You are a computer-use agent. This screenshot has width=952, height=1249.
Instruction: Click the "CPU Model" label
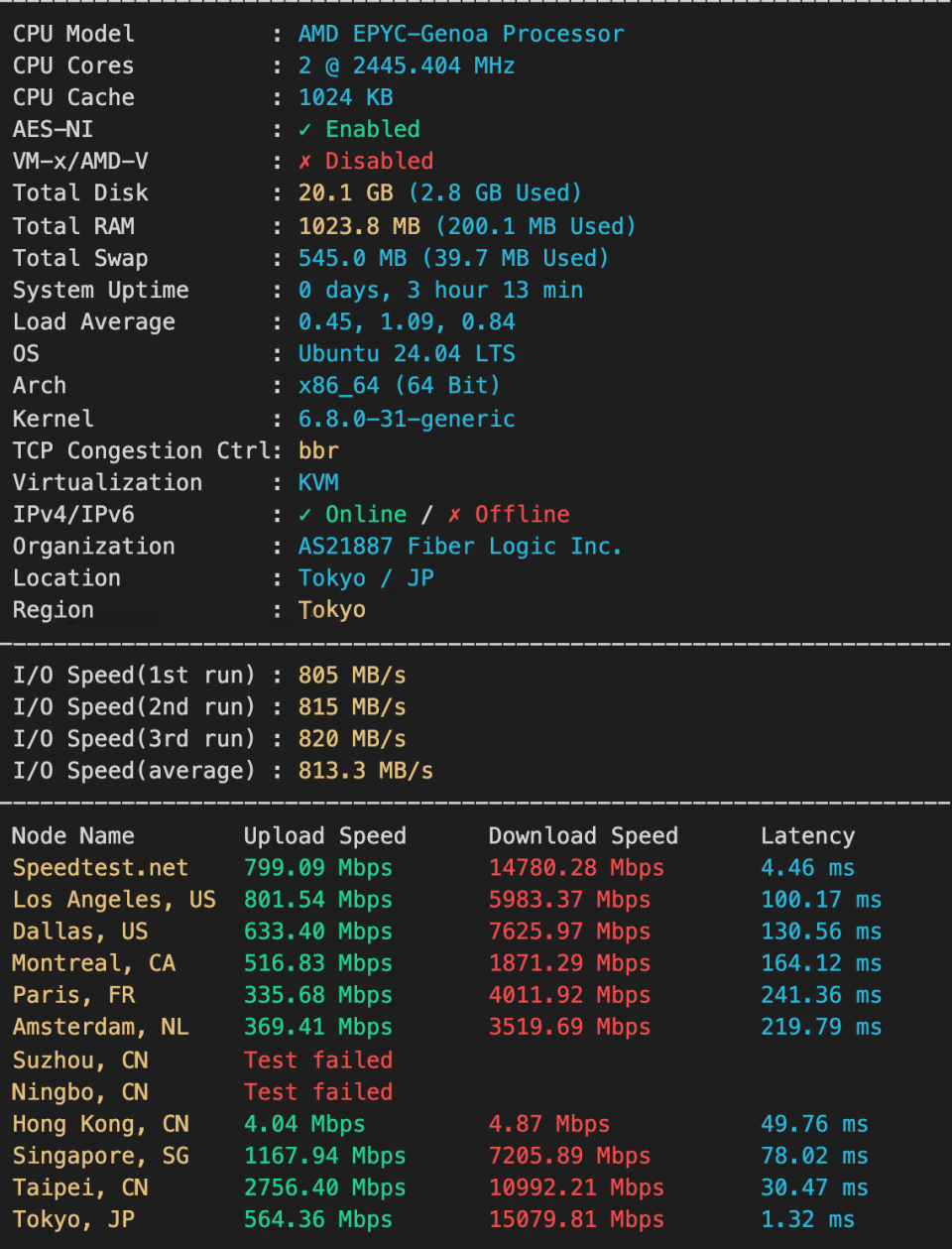tap(73, 34)
